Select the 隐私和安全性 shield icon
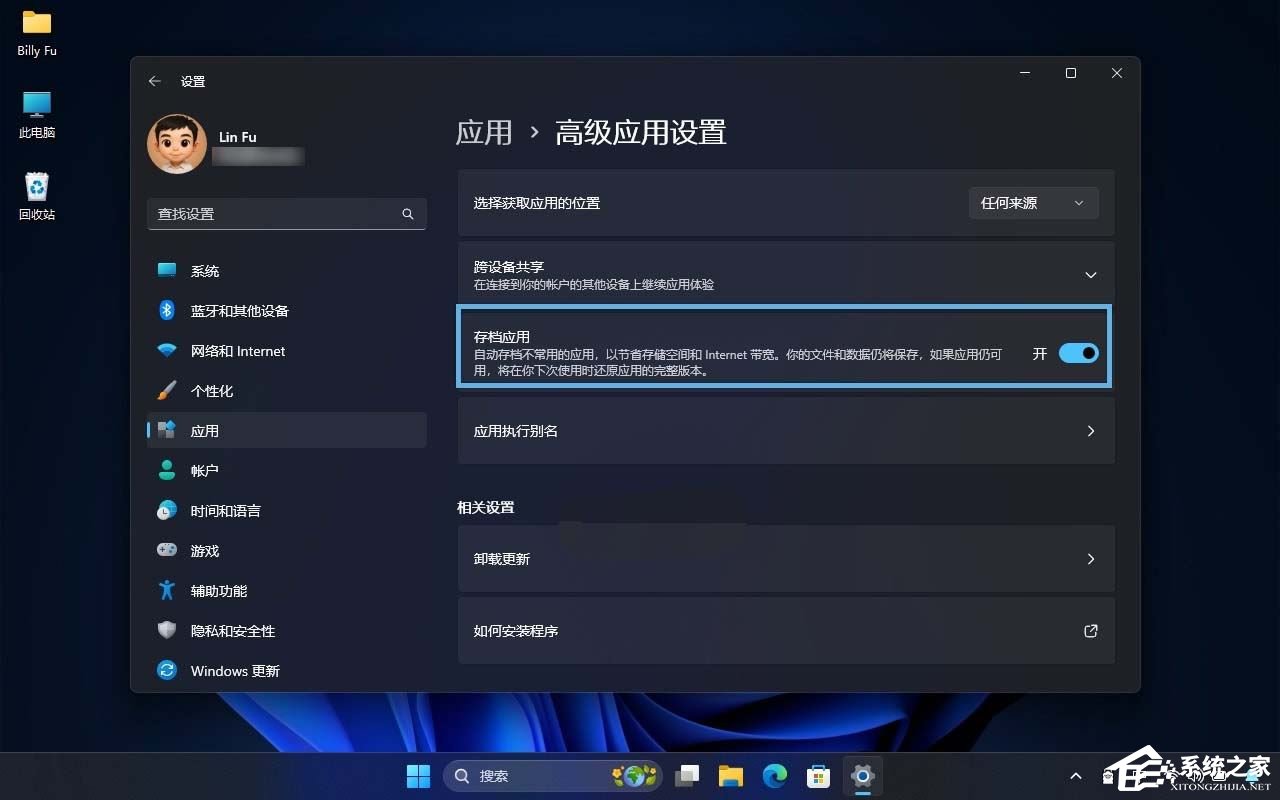 [166, 630]
